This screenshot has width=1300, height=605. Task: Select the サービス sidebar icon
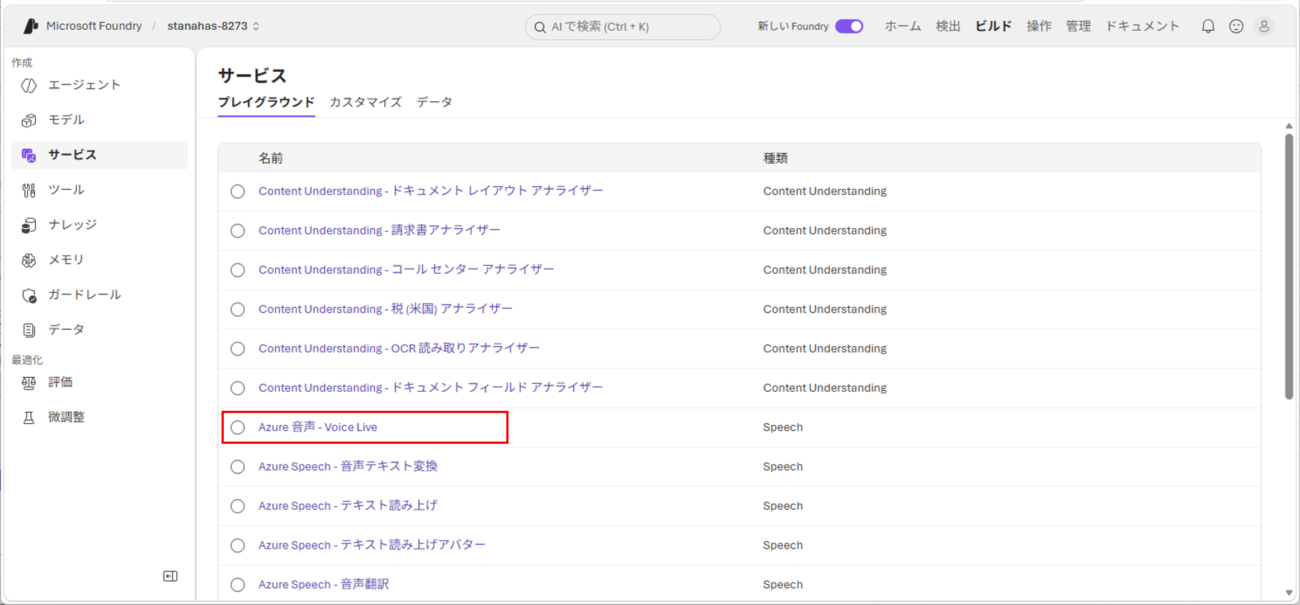(29, 155)
